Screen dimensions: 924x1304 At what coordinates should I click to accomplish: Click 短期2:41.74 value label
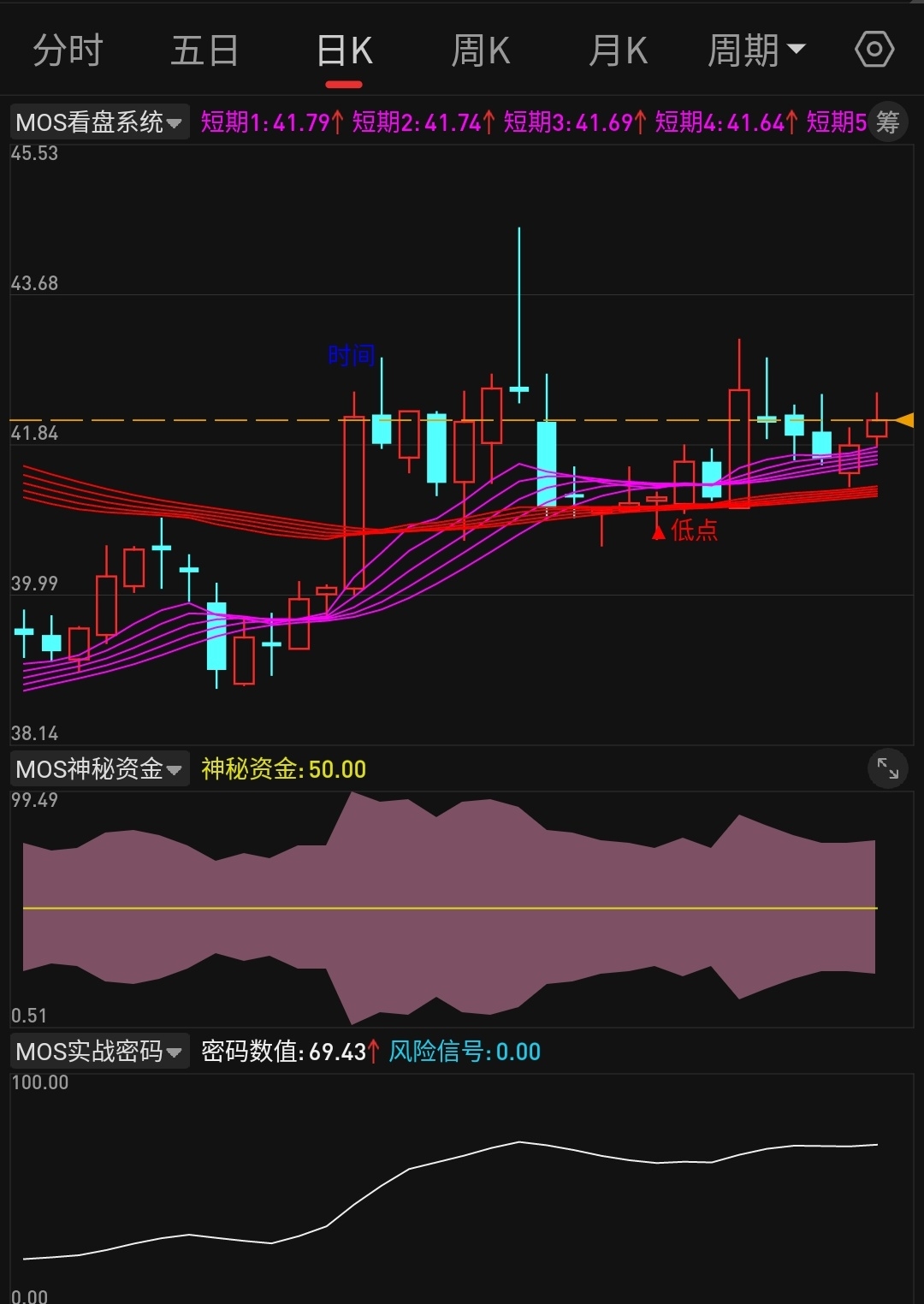click(x=423, y=122)
